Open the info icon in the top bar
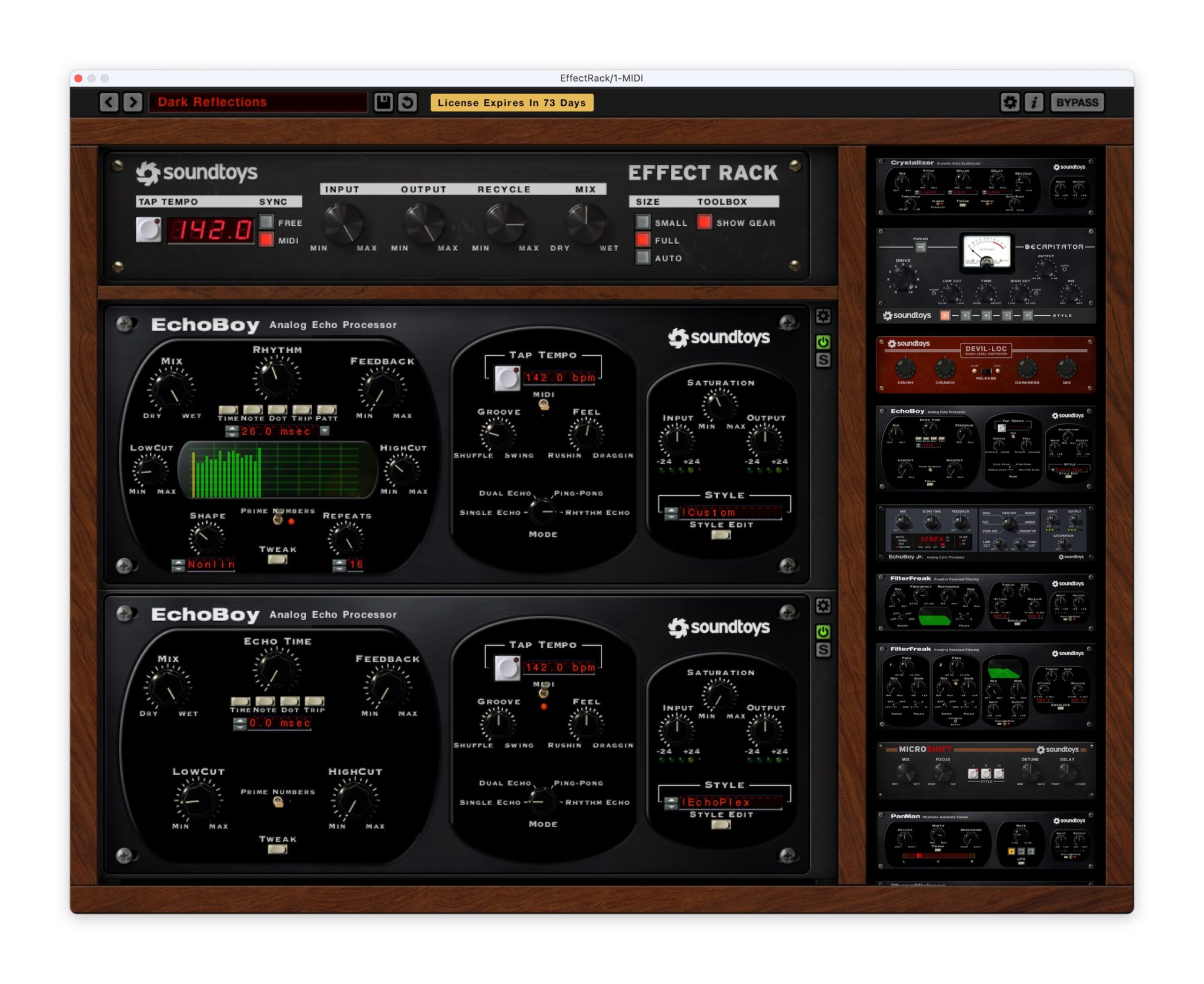This screenshot has width=1204, height=984. pyautogui.click(x=1034, y=102)
